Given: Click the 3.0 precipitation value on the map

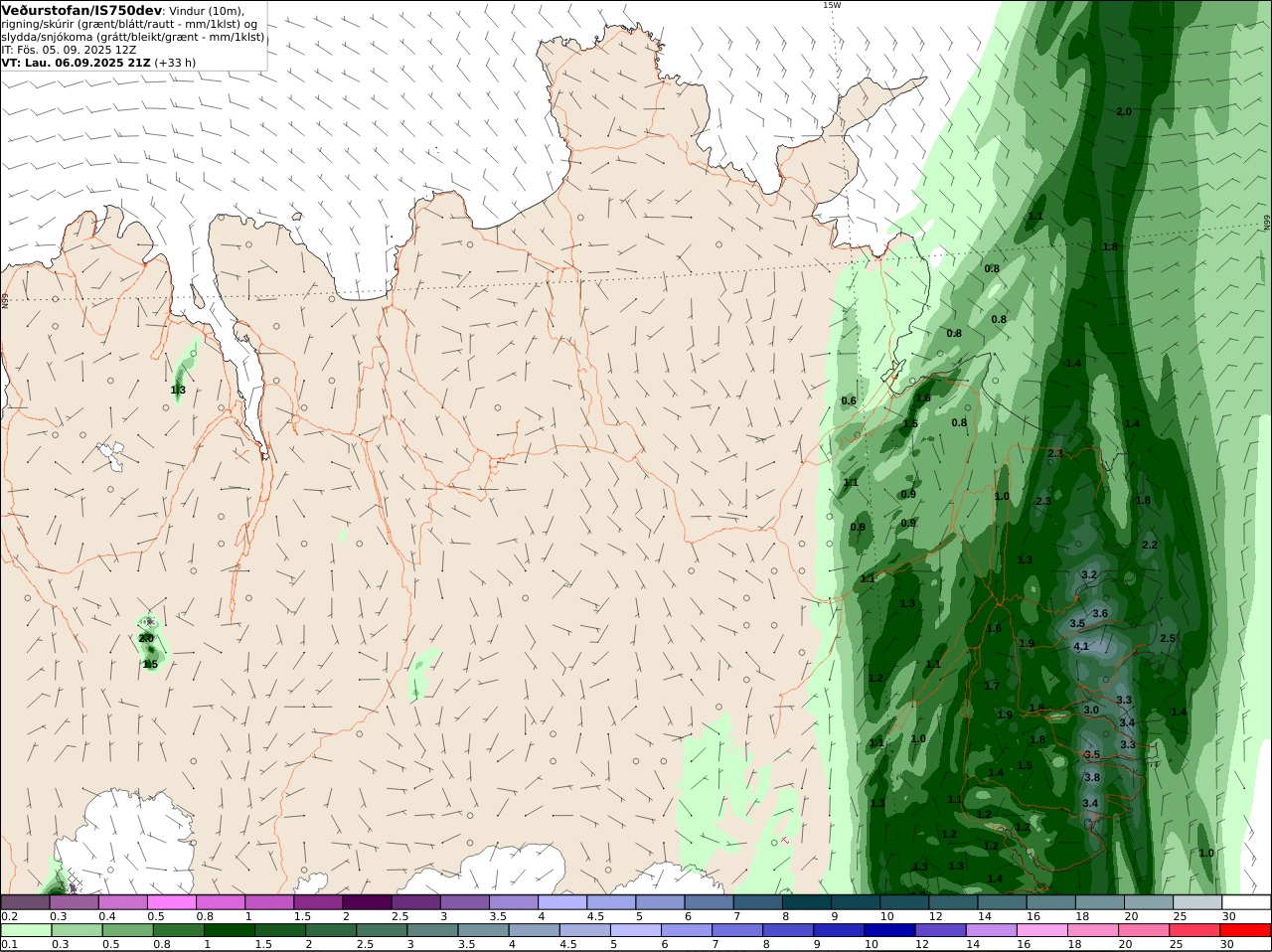Looking at the screenshot, I should click(1091, 710).
